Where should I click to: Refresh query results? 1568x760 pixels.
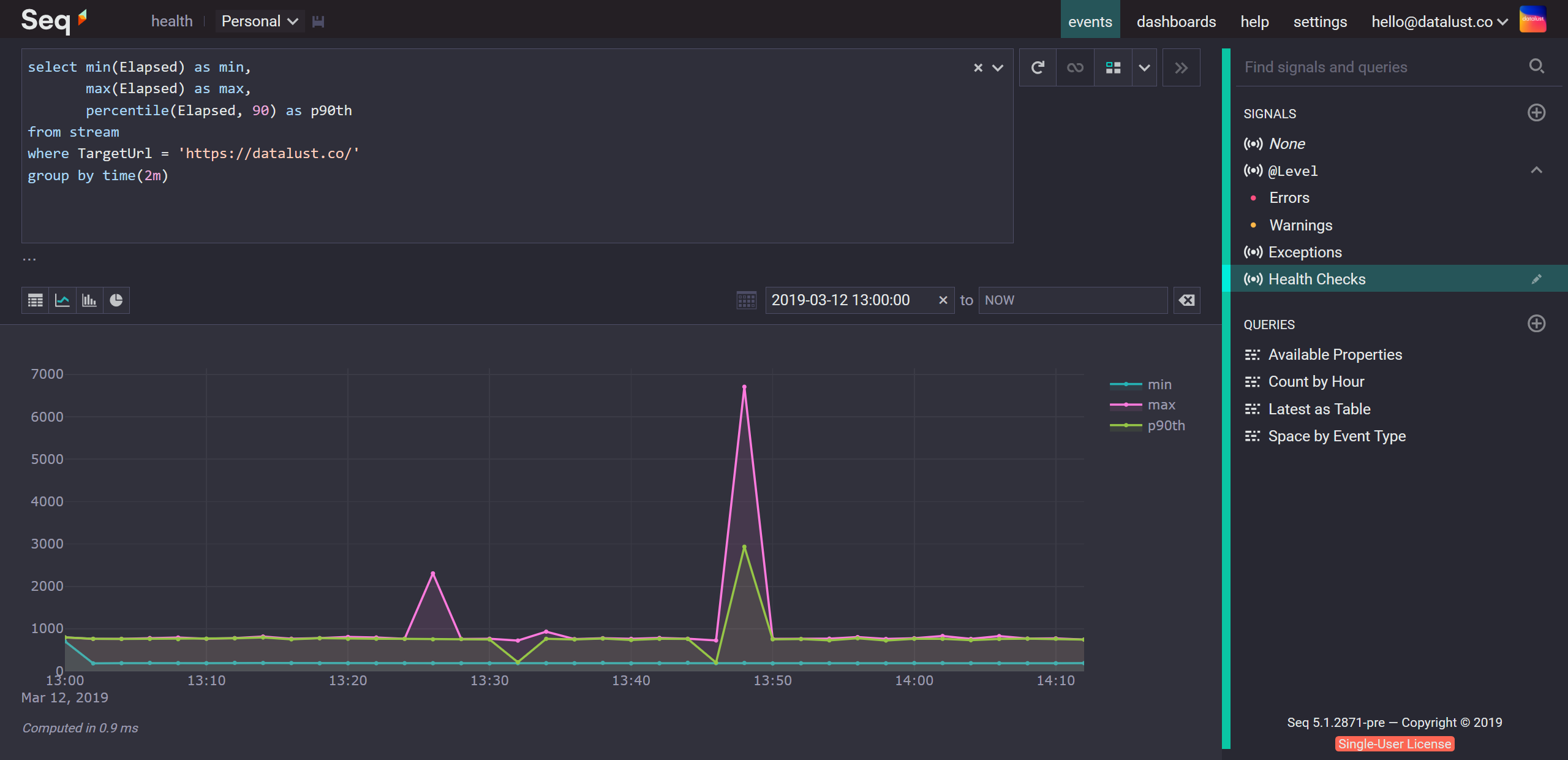pyautogui.click(x=1038, y=67)
